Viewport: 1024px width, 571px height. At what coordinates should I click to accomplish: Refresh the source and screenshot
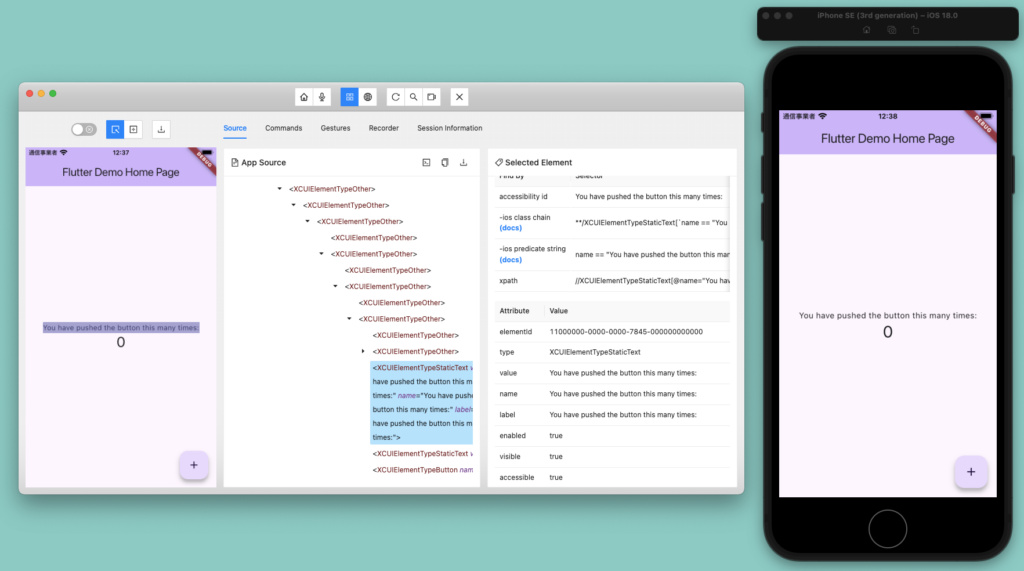click(x=396, y=97)
